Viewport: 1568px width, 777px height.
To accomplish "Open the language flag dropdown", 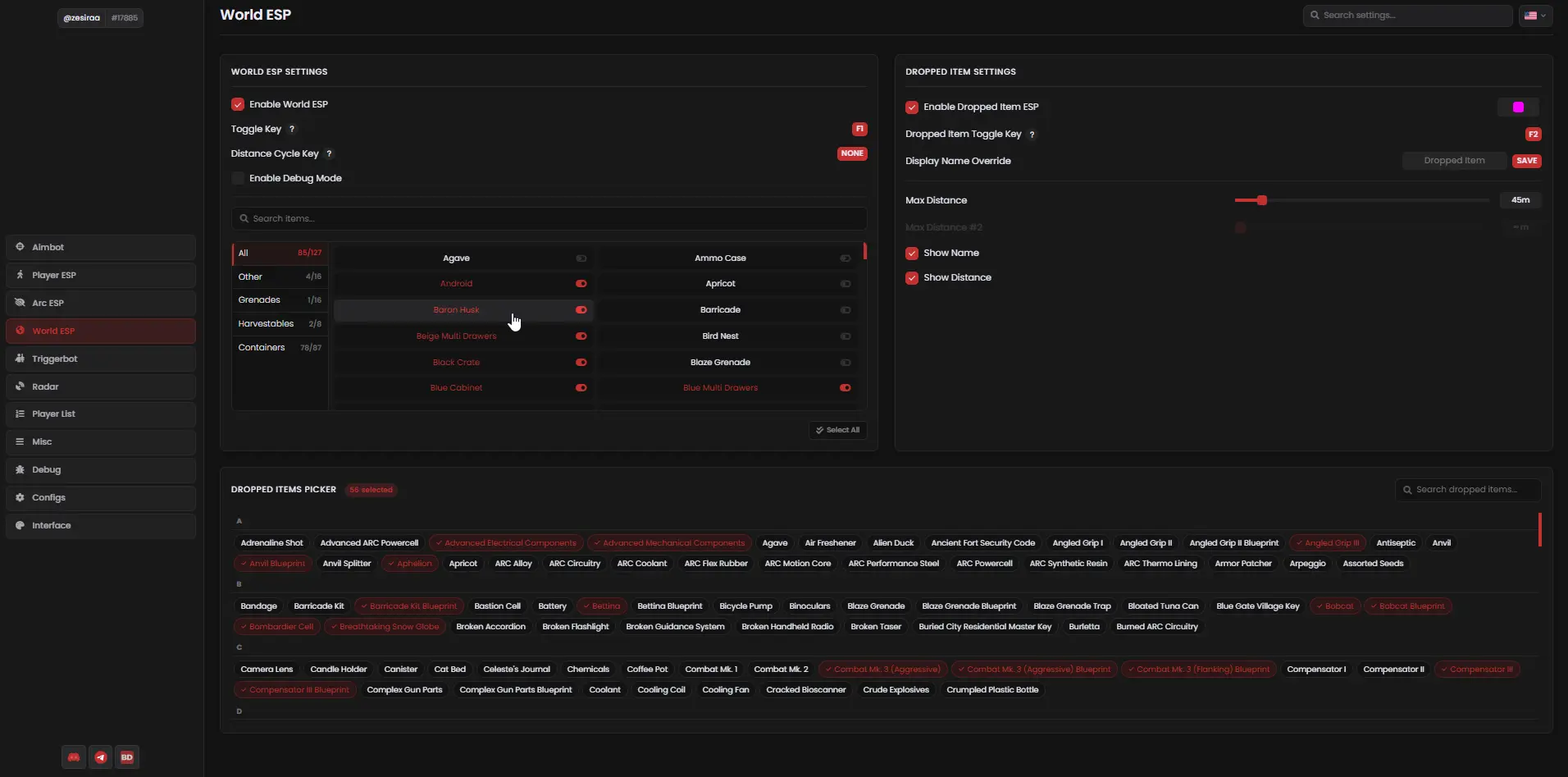I will pos(1534,16).
